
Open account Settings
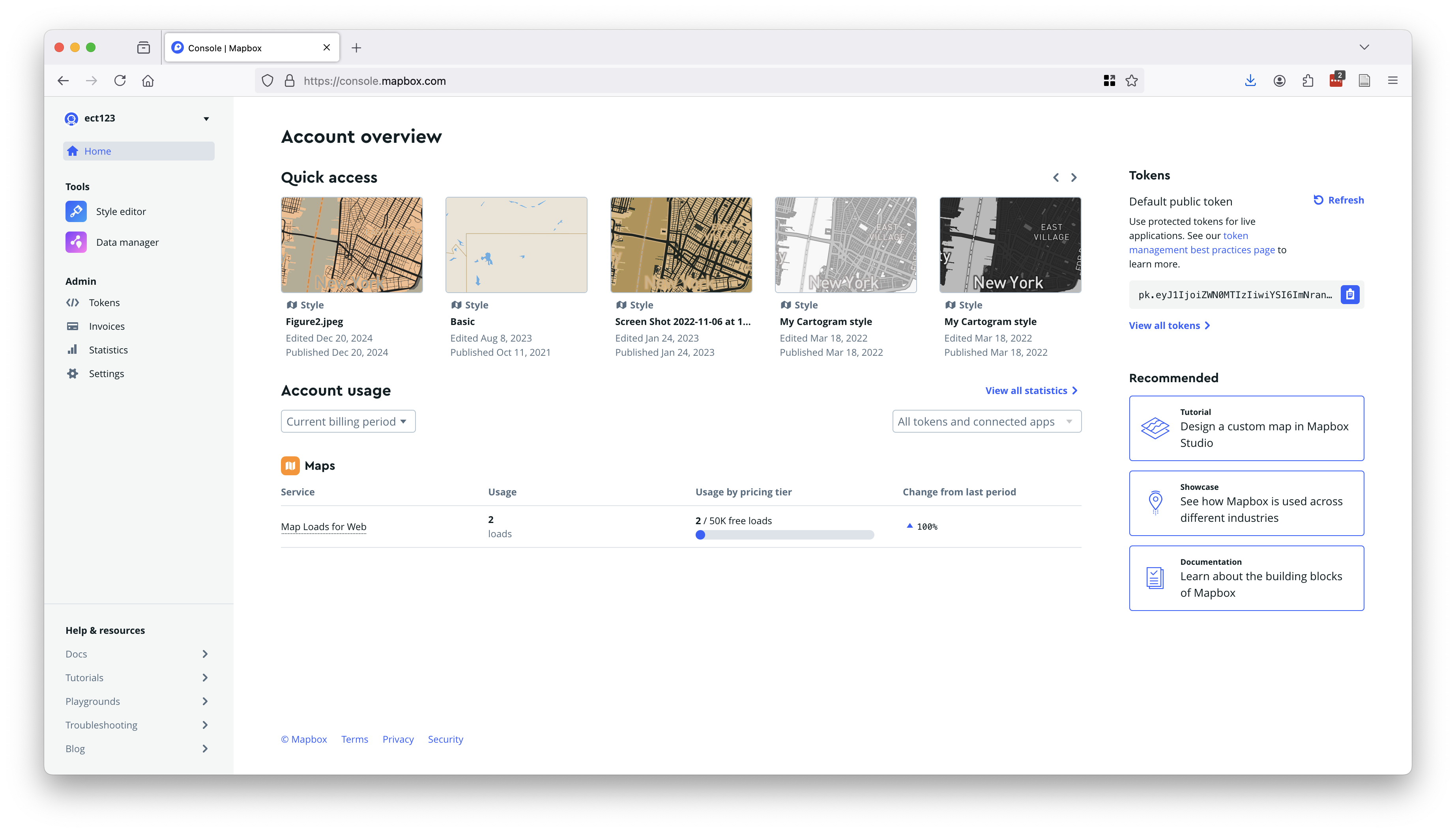106,373
